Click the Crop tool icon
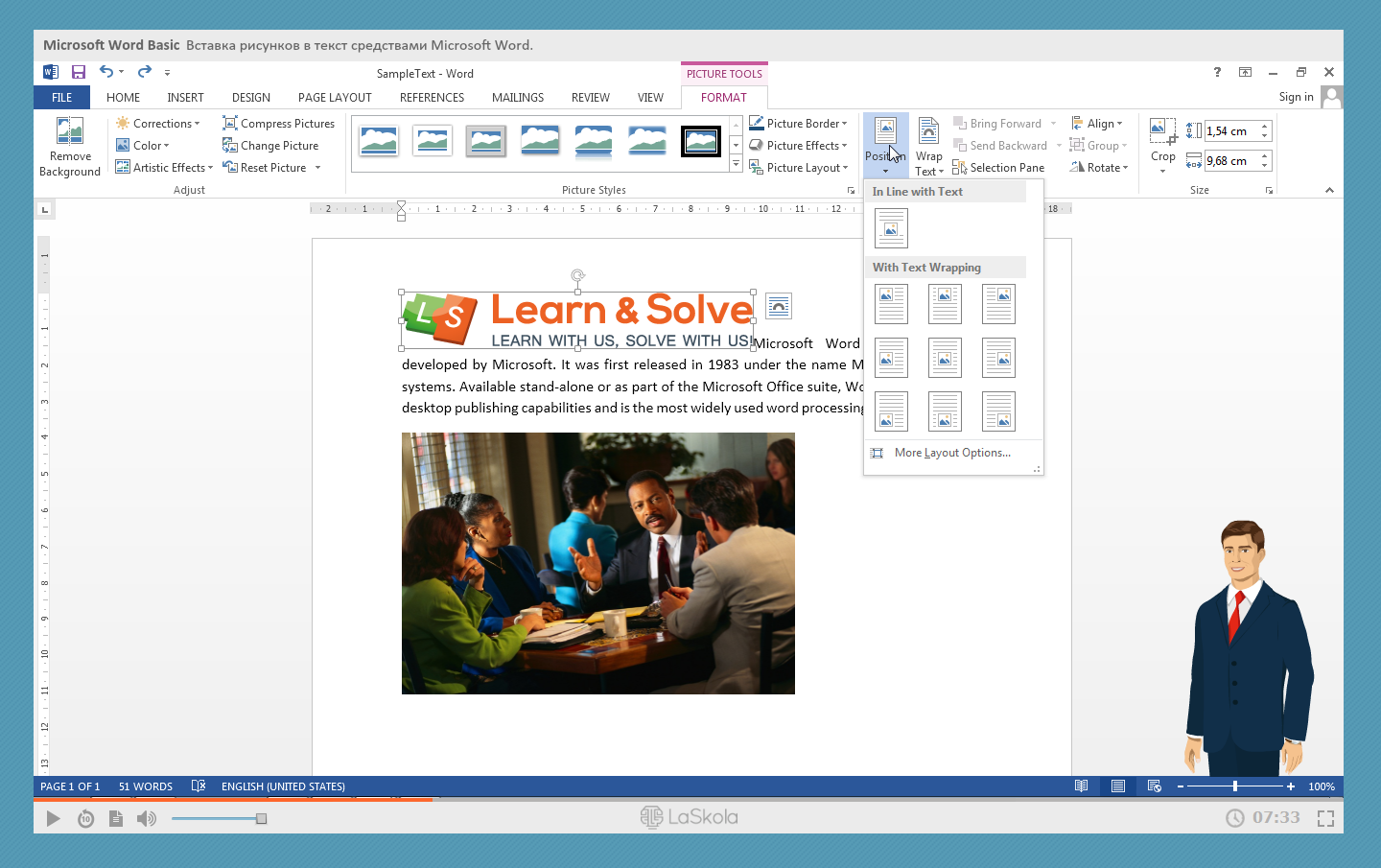 point(1162,131)
